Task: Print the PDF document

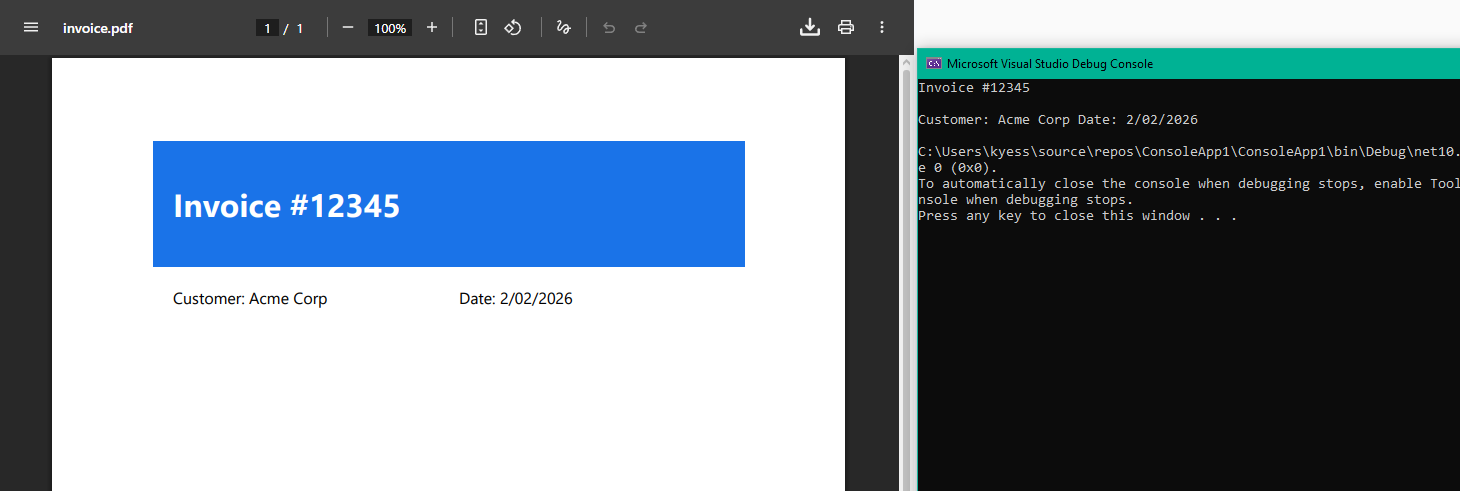Action: (x=846, y=27)
